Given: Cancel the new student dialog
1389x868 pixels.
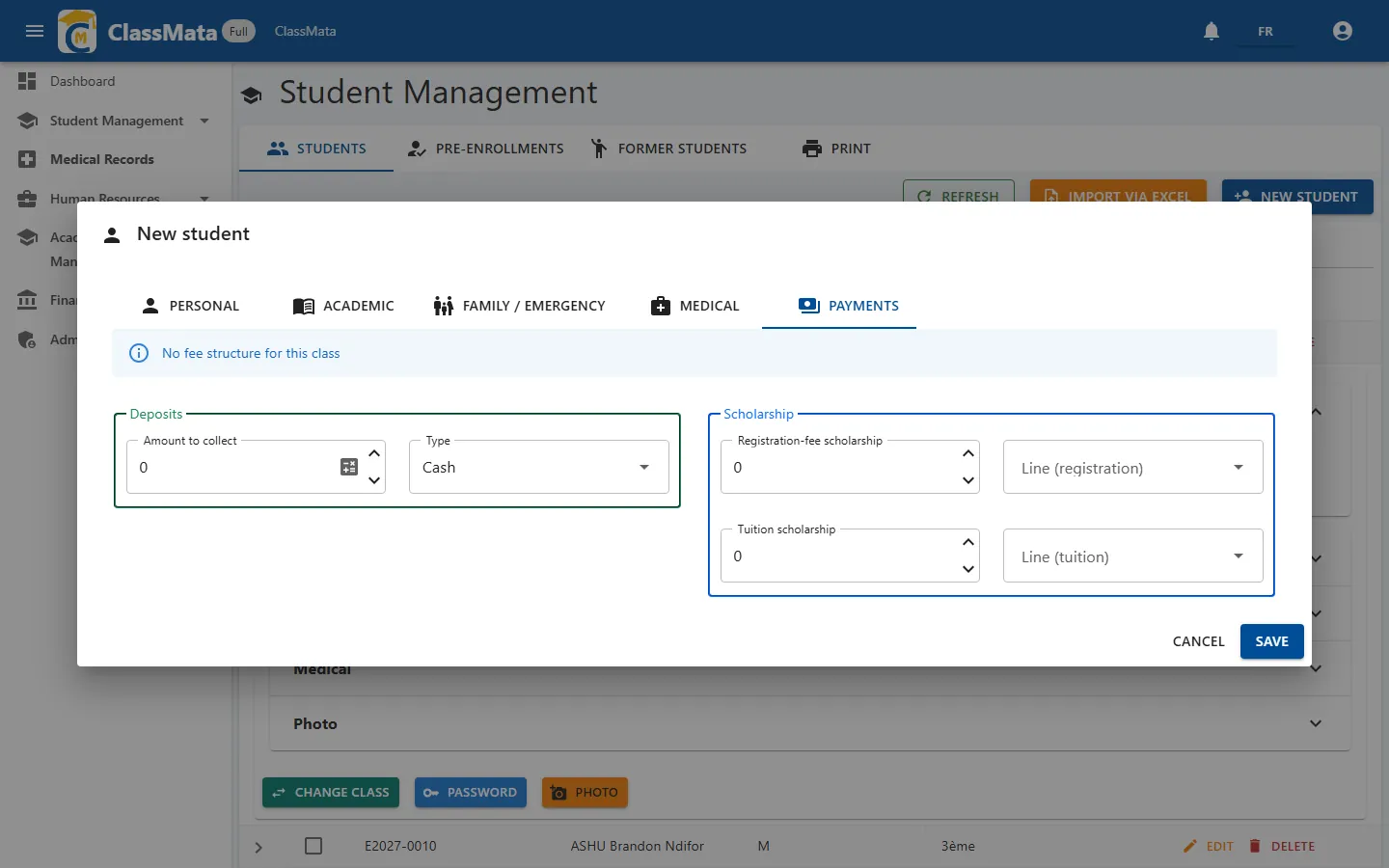Looking at the screenshot, I should click(1198, 641).
